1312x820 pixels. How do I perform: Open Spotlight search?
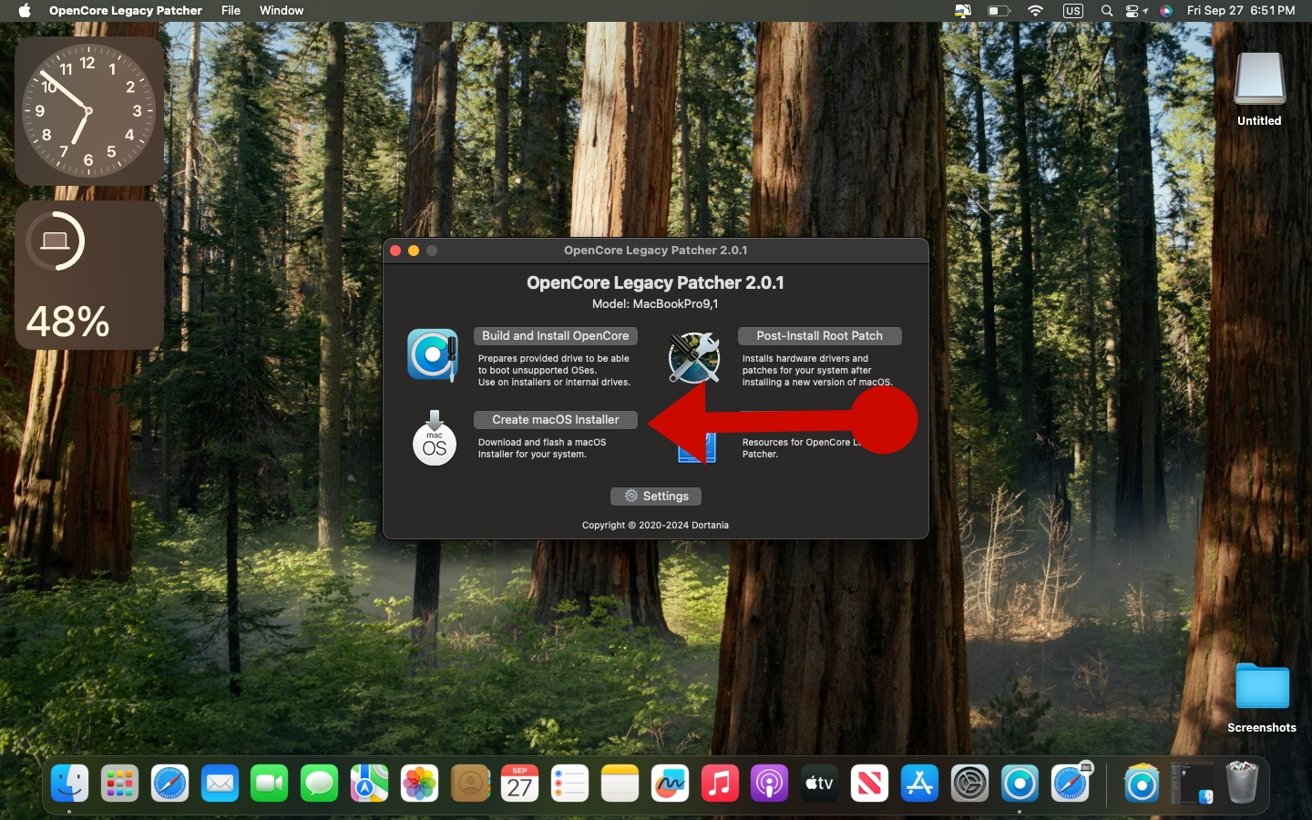(x=1107, y=10)
